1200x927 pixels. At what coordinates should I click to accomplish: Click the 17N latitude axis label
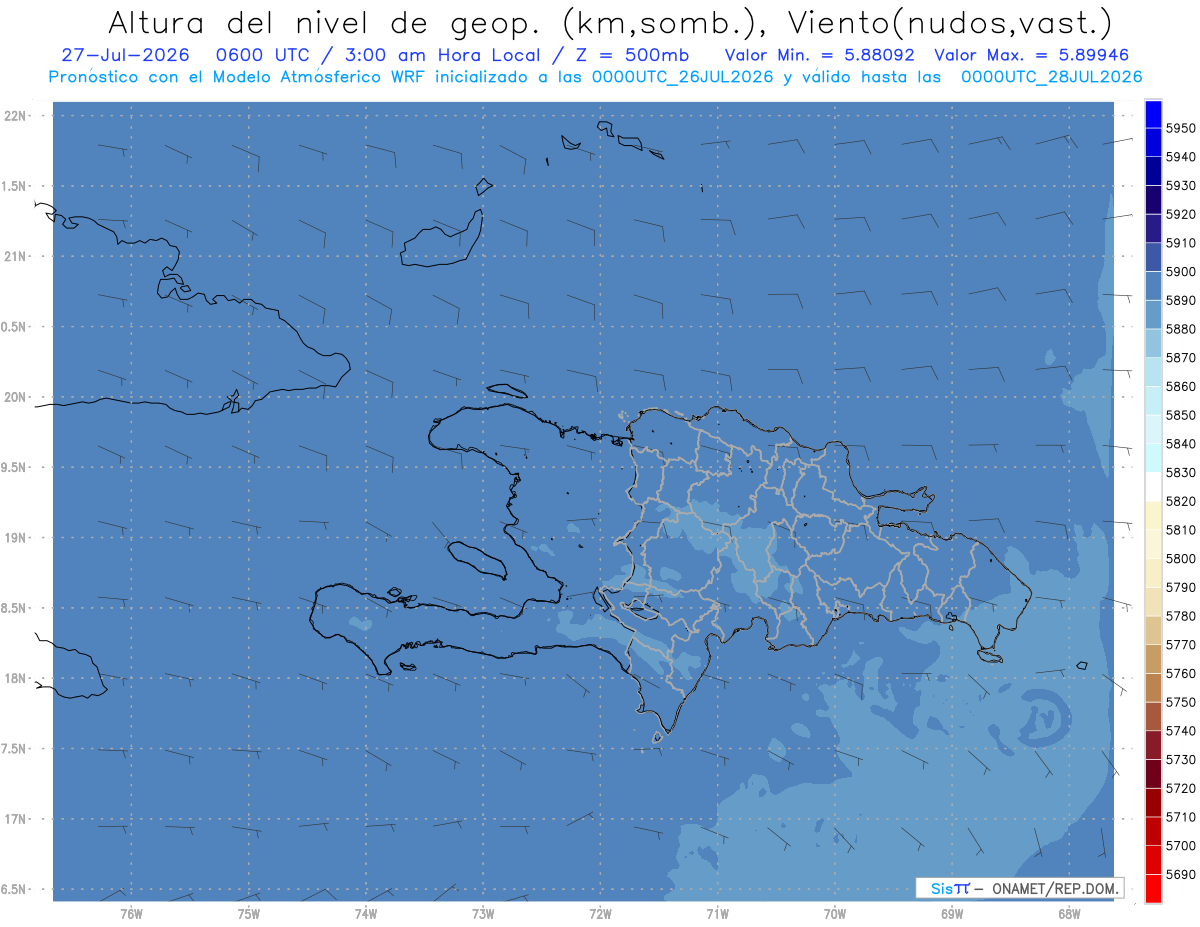click(x=15, y=818)
